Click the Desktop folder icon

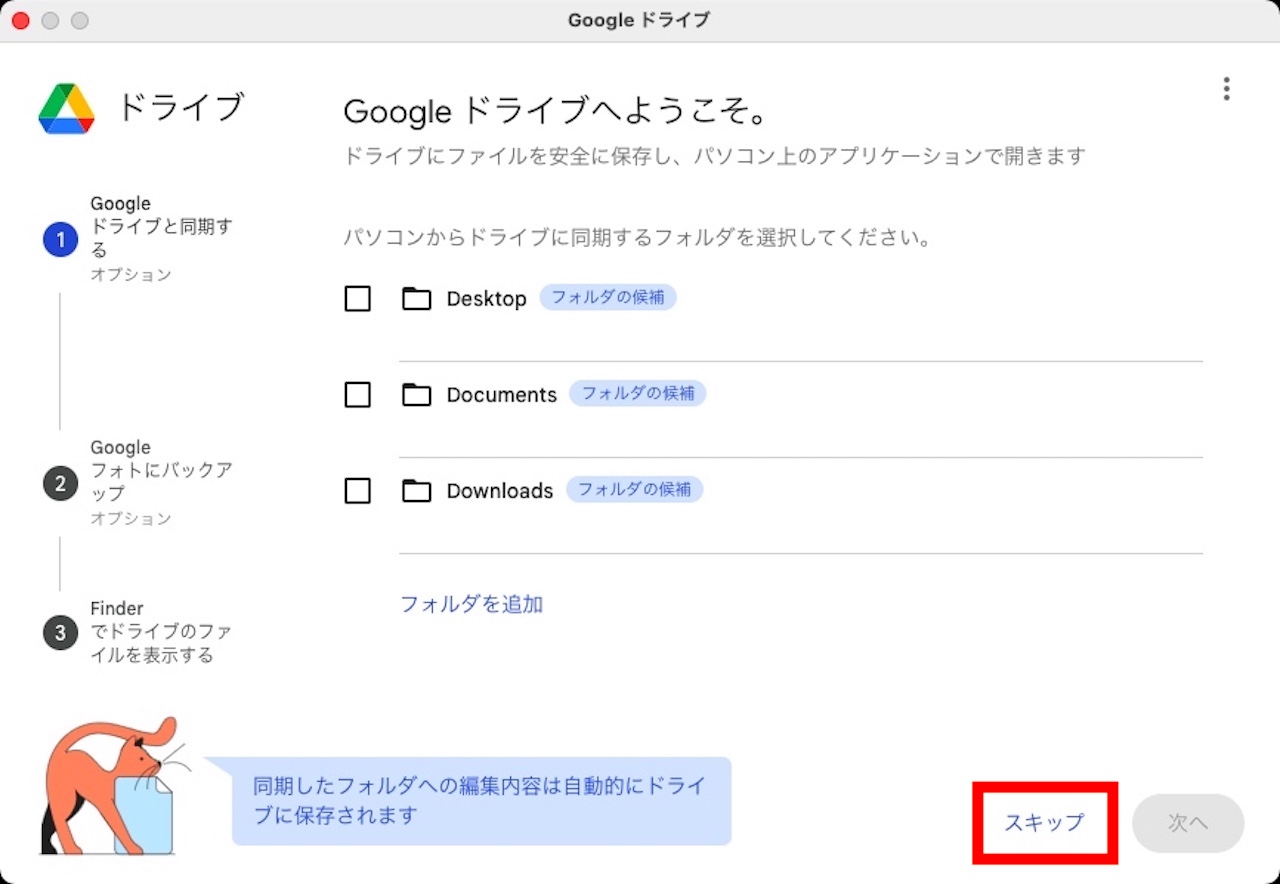click(x=416, y=299)
